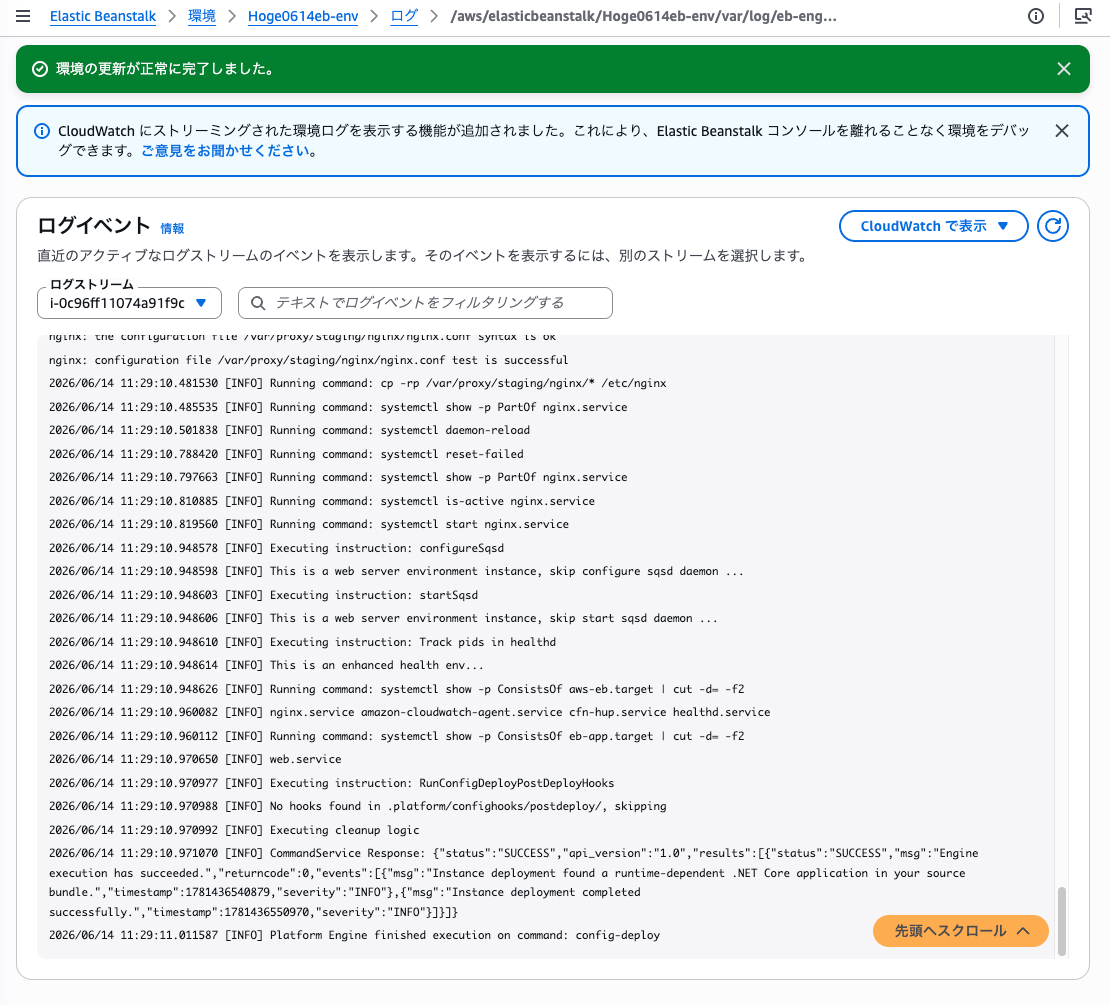Go to Elastic Beanstalk breadcrumb

pos(103,16)
